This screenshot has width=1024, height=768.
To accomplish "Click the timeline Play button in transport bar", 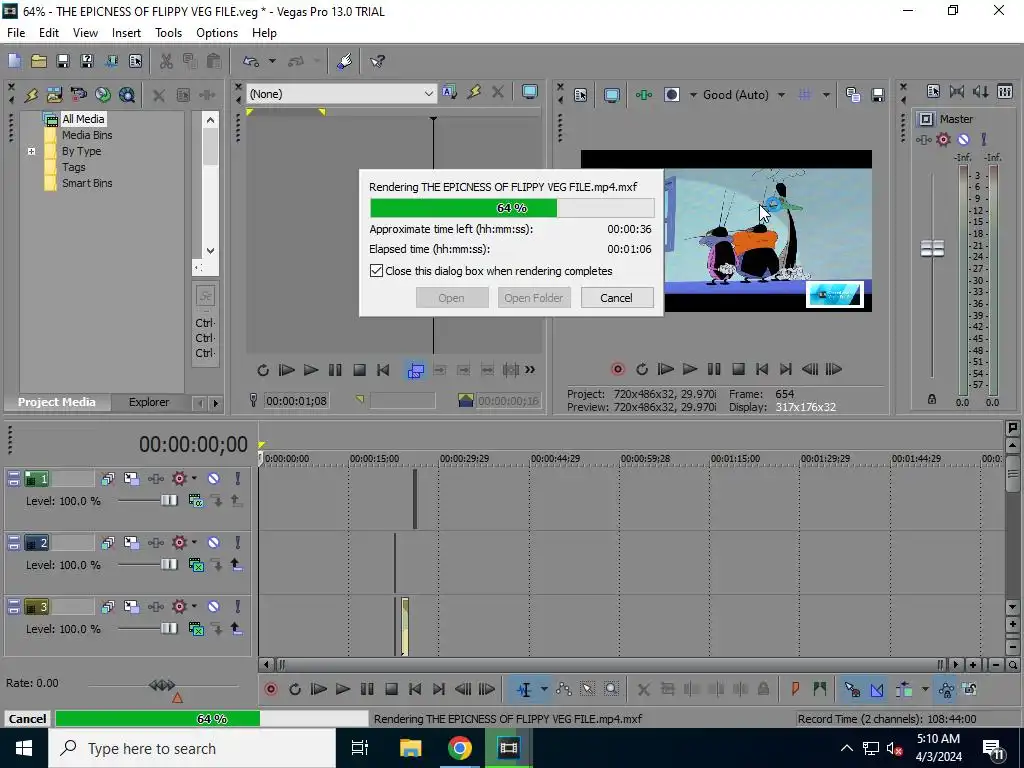I will point(343,689).
